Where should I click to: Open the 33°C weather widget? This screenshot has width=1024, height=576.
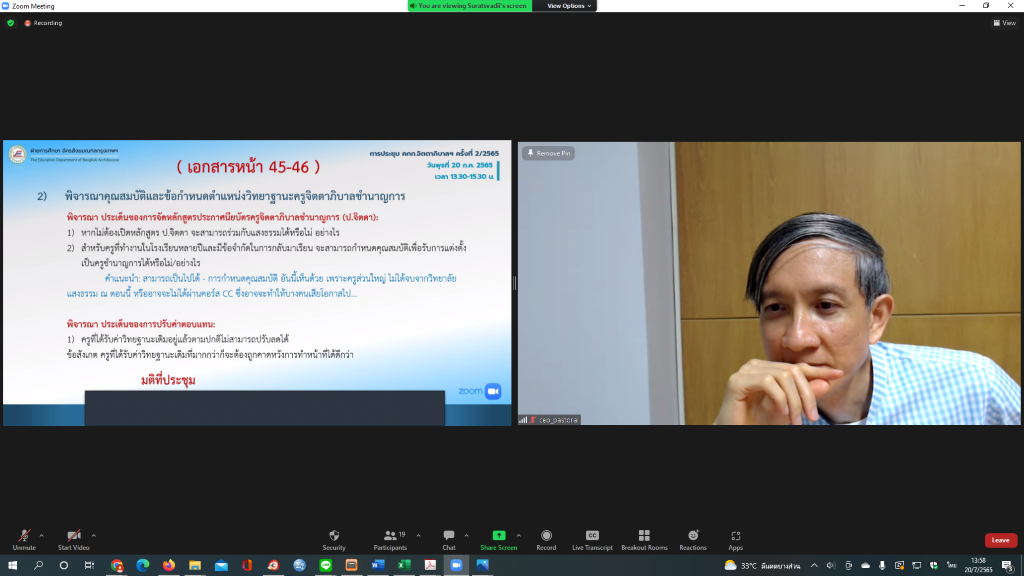point(761,566)
